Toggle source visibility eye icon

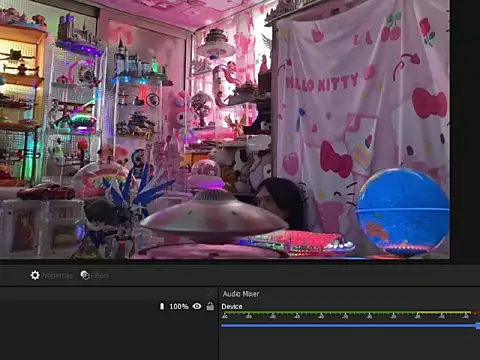click(197, 306)
